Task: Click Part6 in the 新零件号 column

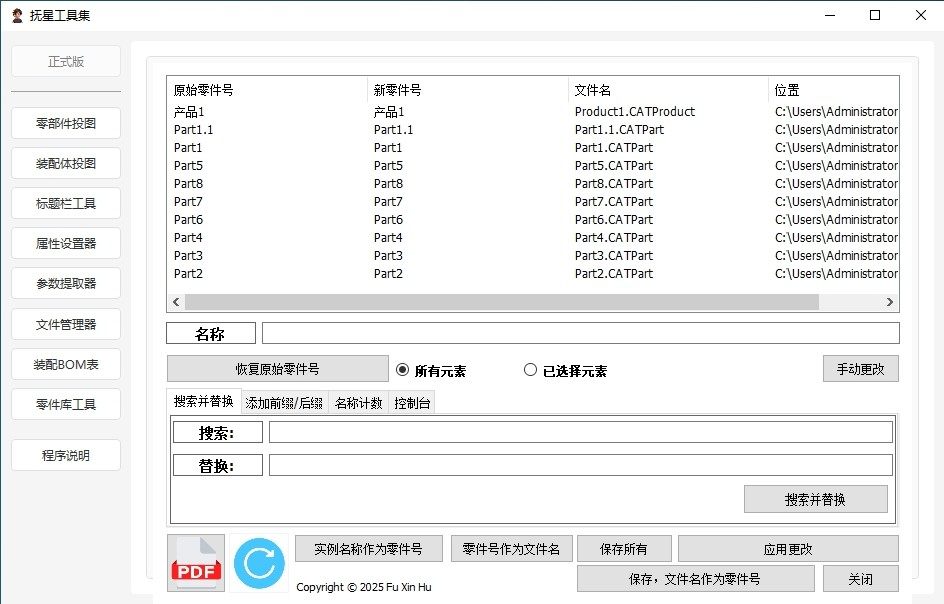Action: [x=388, y=220]
